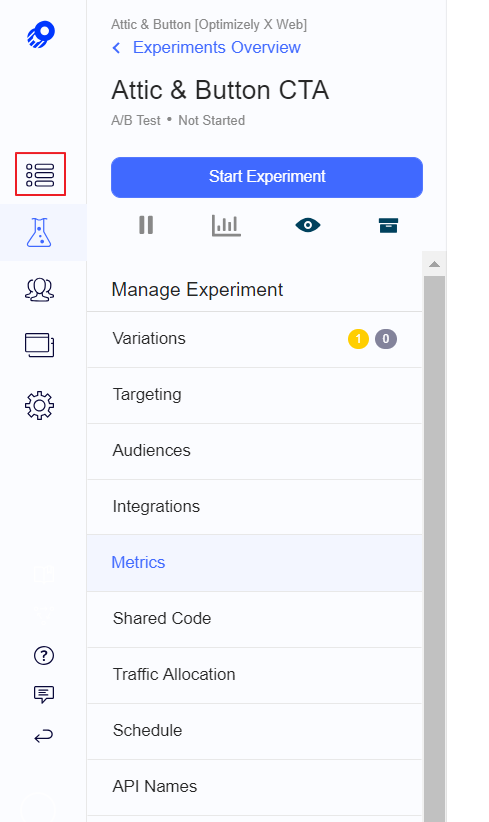Click the vertical scrollbar thumb

pyautogui.click(x=434, y=548)
